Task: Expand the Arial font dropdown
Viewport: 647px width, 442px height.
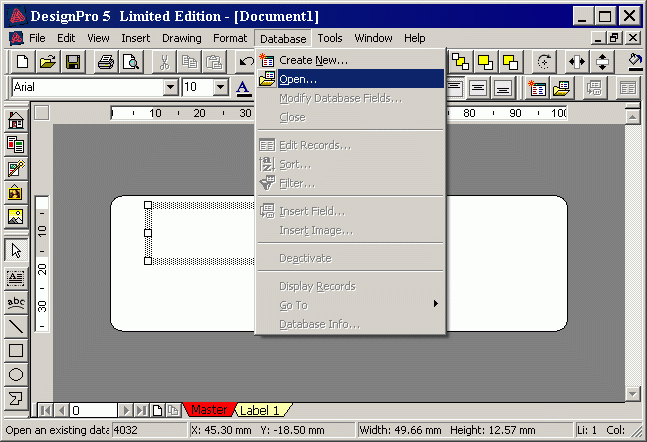Action: point(170,87)
